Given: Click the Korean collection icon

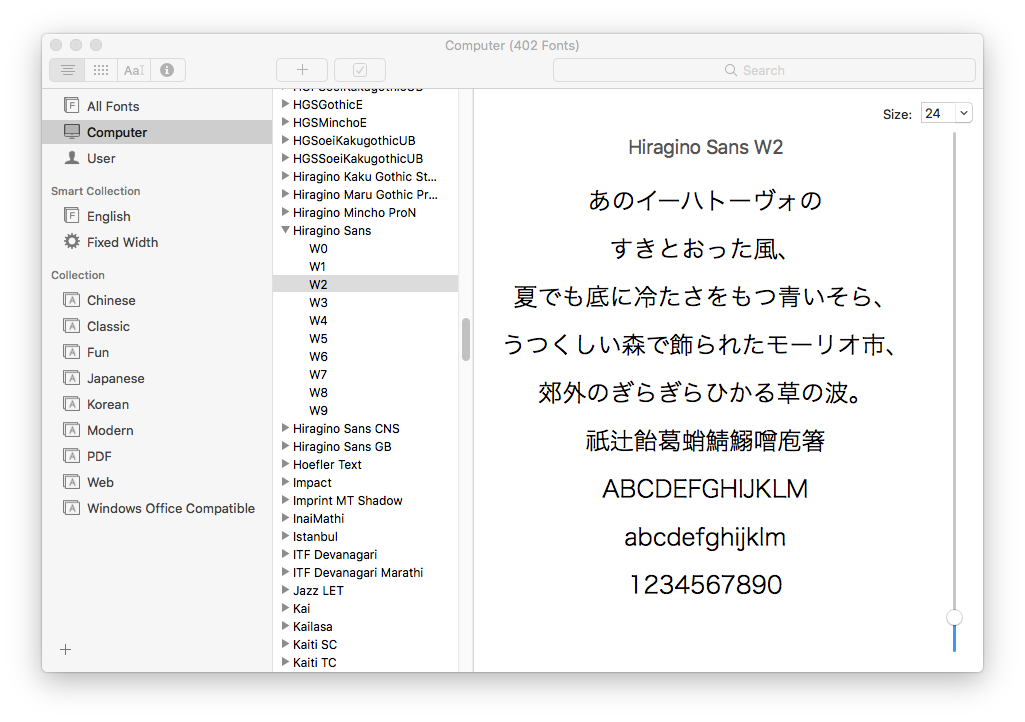Looking at the screenshot, I should 71,404.
